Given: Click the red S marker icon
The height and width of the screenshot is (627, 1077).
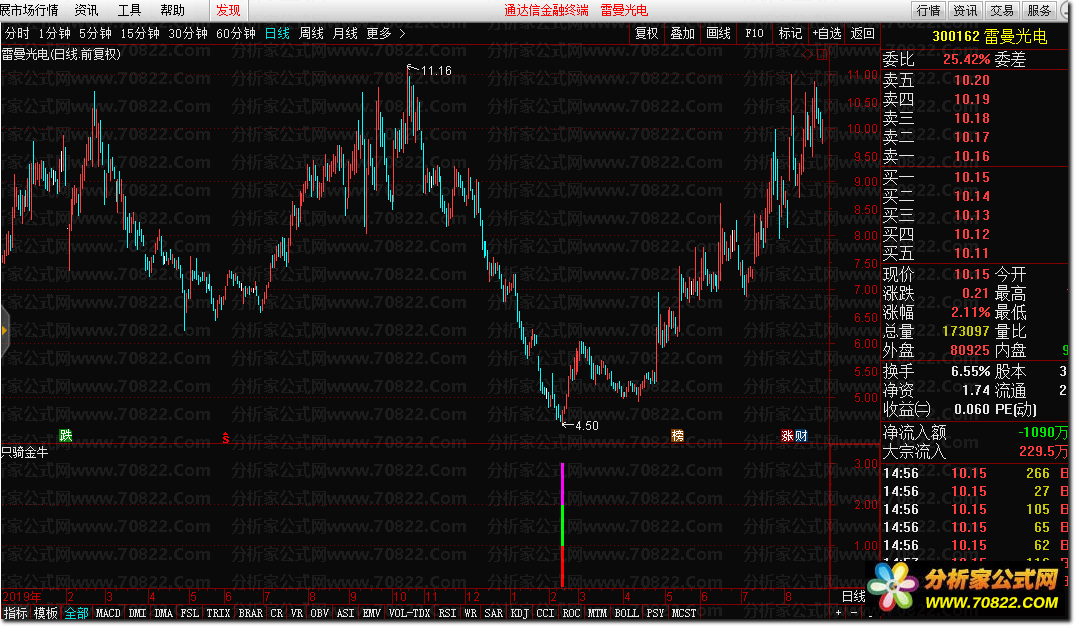Looking at the screenshot, I should pyautogui.click(x=225, y=437).
